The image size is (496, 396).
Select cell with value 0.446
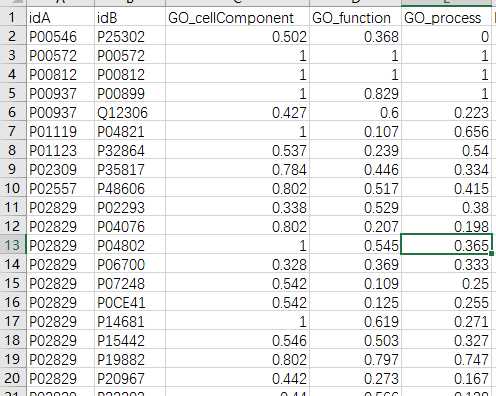click(x=355, y=169)
